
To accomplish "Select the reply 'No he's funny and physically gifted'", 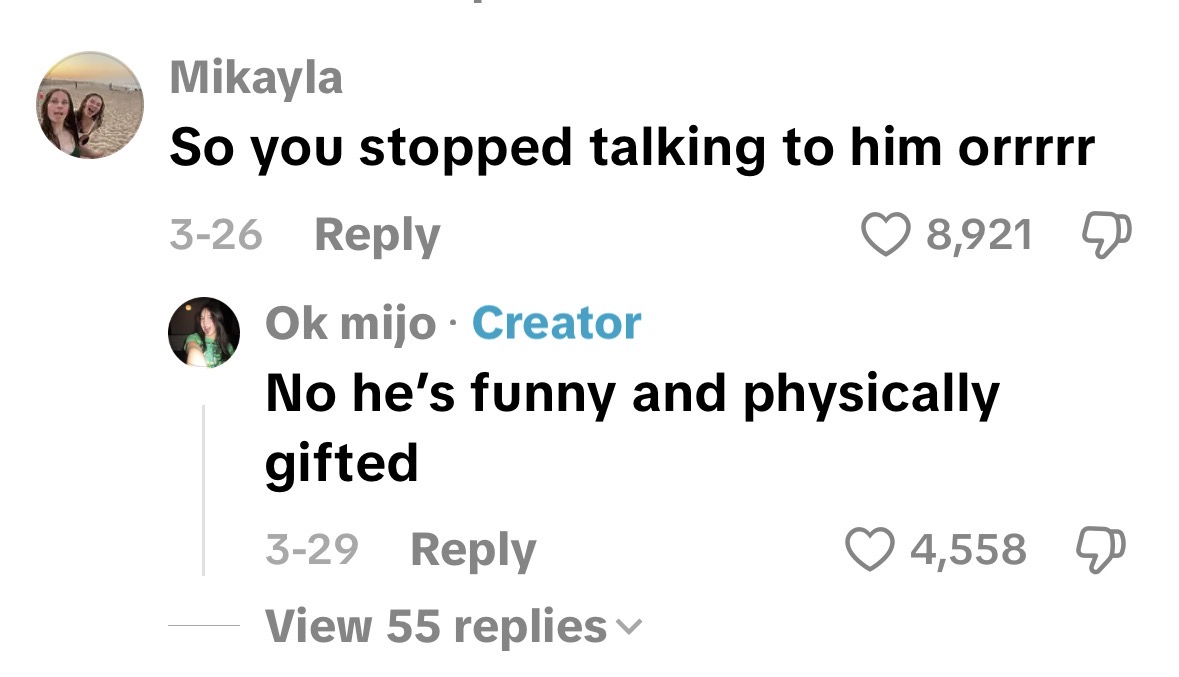I will coord(632,427).
